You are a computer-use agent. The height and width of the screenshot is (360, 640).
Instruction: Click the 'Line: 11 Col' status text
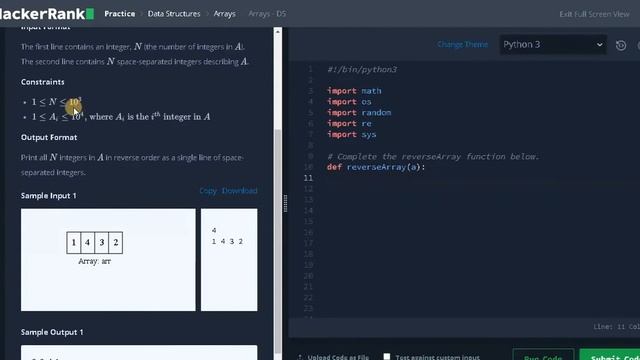point(616,327)
